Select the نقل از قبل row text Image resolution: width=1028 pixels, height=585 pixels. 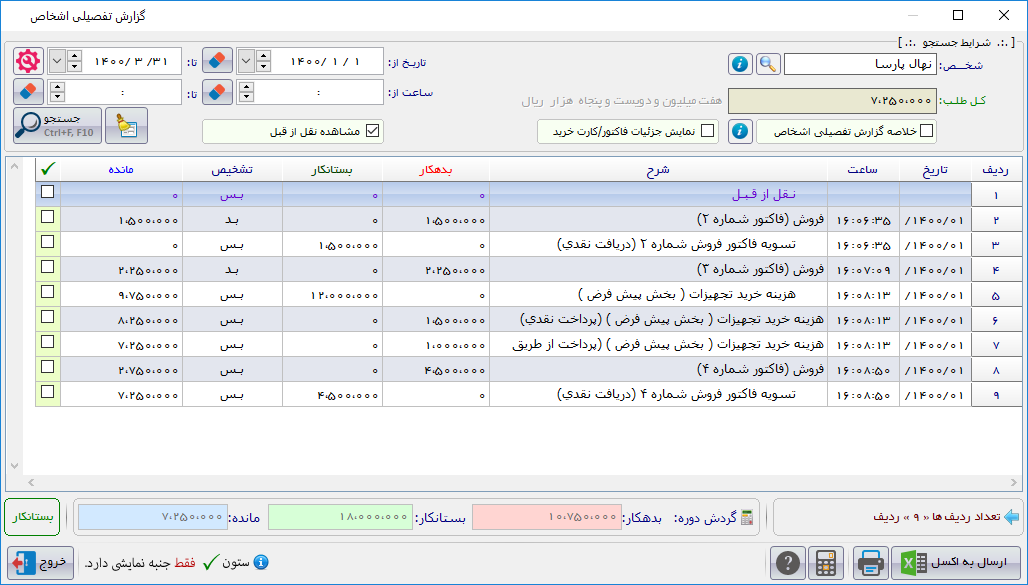click(763, 195)
